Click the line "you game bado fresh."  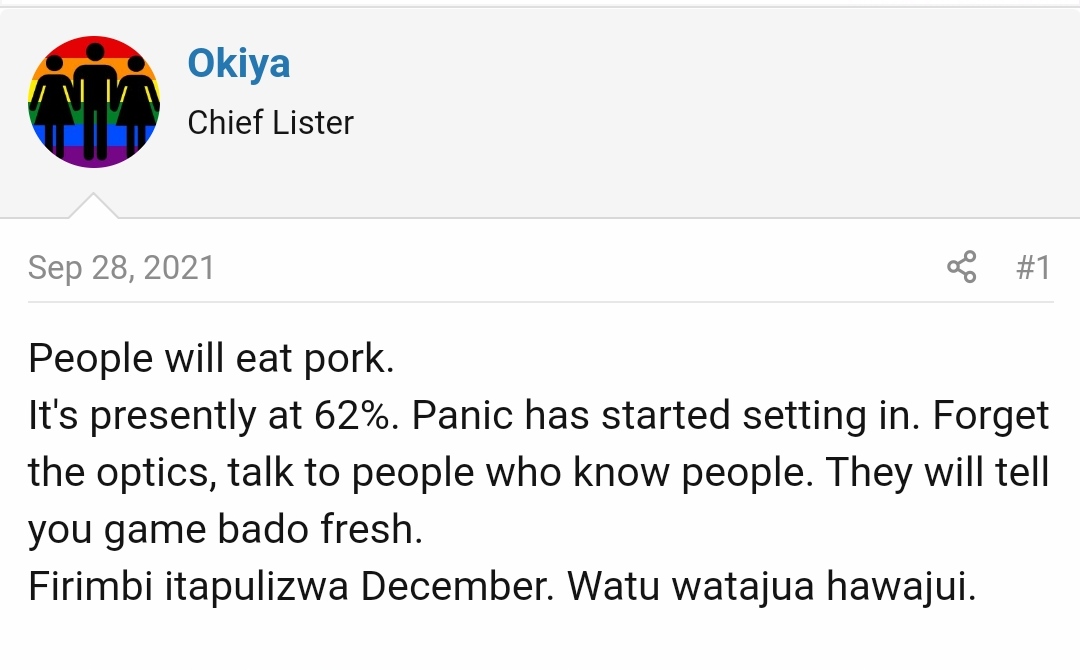tap(225, 530)
